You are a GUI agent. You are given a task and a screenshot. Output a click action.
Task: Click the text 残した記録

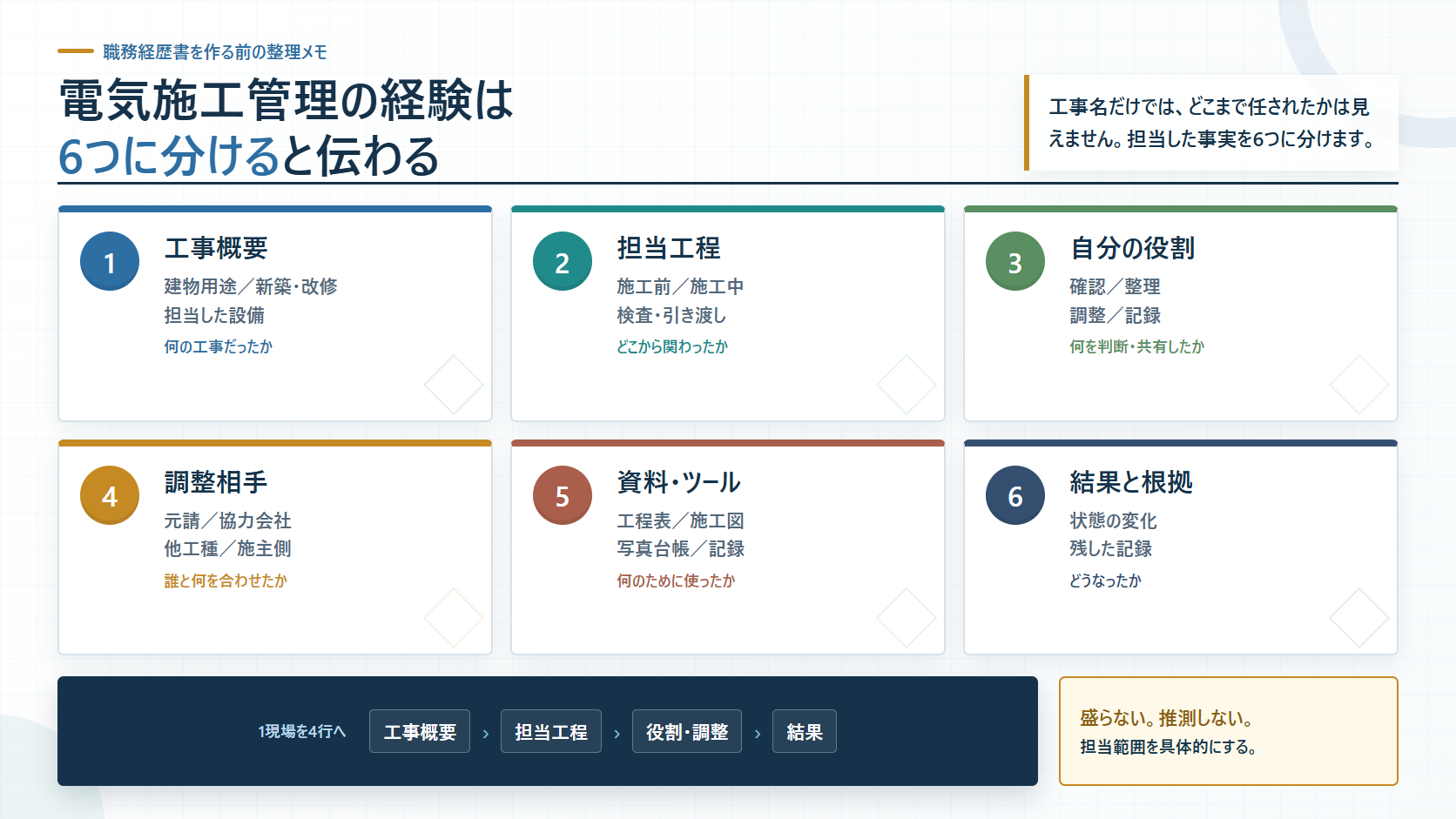tap(1111, 548)
